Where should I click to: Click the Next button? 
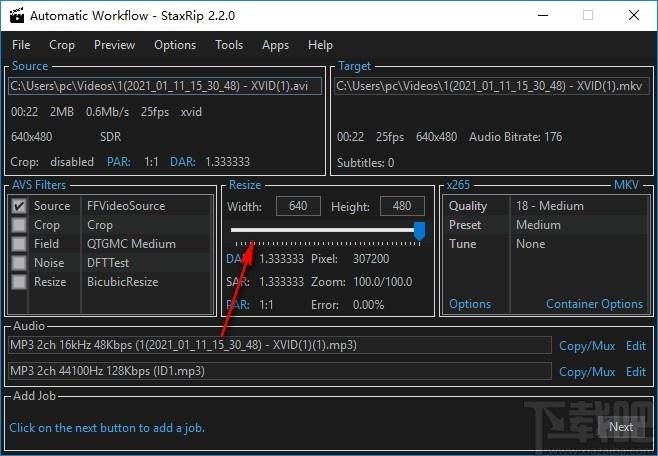[x=621, y=427]
